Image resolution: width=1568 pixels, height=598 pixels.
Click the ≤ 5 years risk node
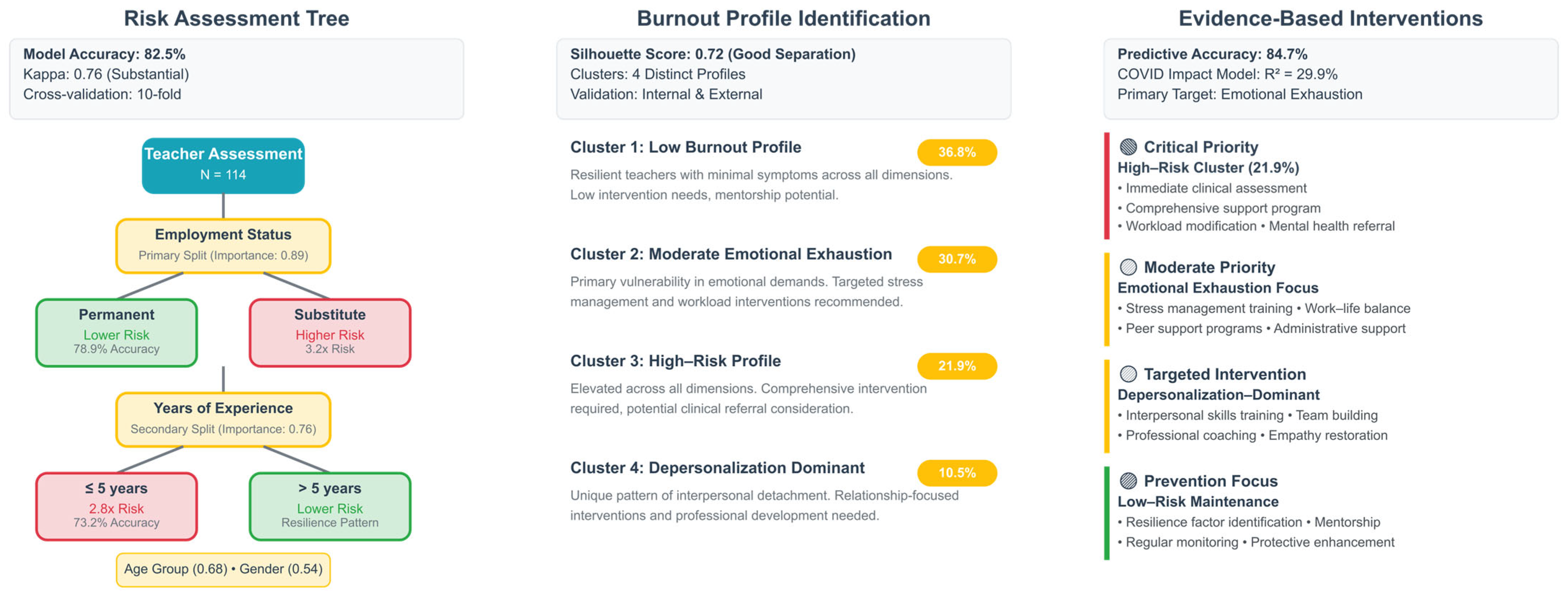pyautogui.click(x=116, y=506)
